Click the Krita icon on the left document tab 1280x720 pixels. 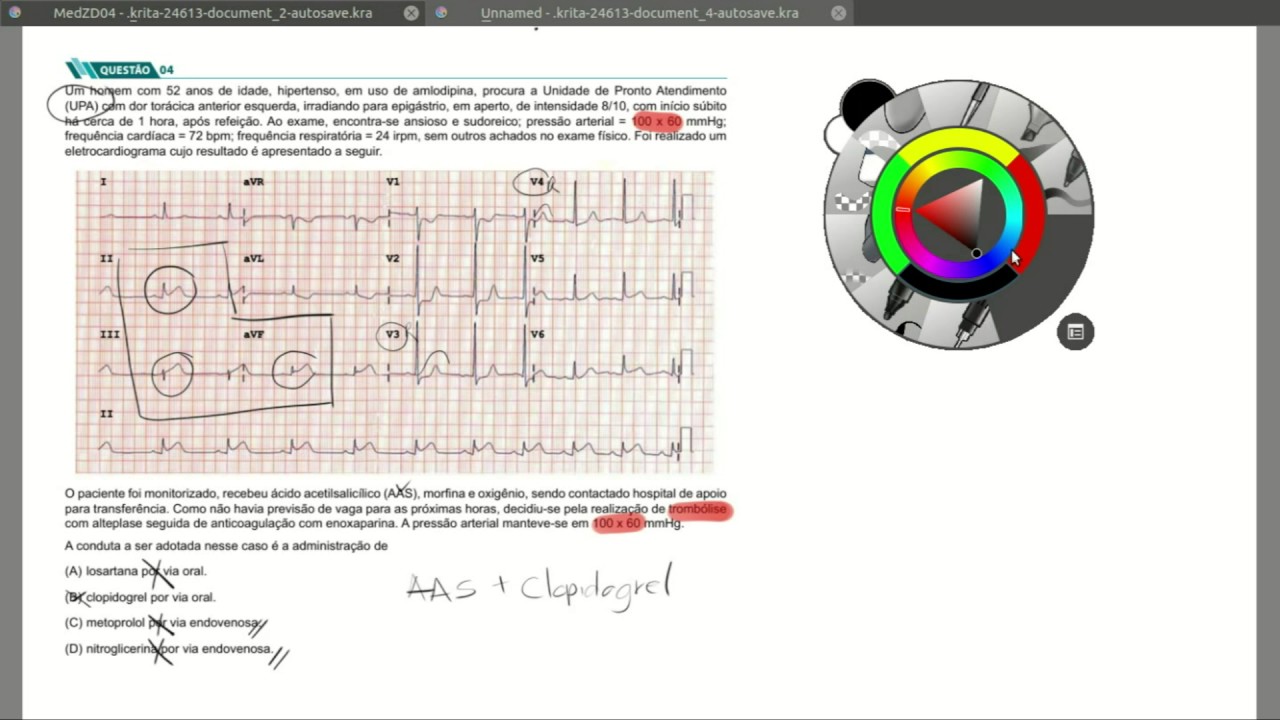click(14, 12)
